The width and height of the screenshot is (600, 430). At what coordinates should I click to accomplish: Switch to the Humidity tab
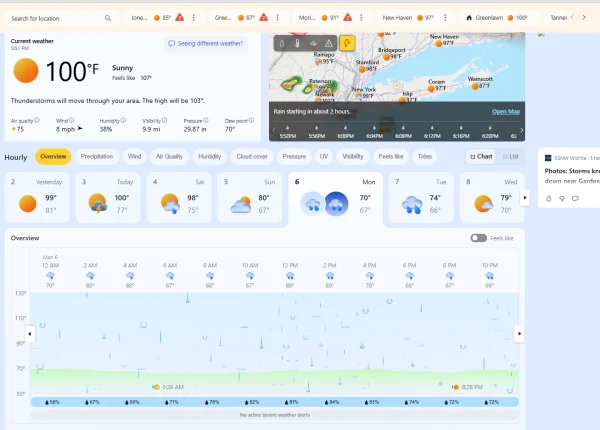(x=209, y=156)
